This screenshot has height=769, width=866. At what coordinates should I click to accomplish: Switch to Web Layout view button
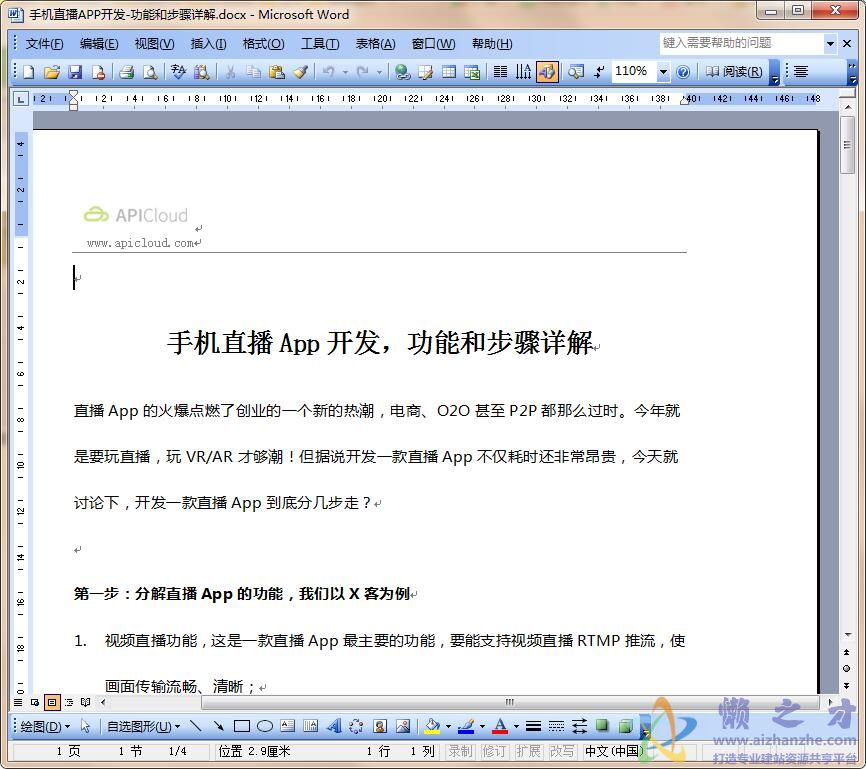[x=35, y=703]
